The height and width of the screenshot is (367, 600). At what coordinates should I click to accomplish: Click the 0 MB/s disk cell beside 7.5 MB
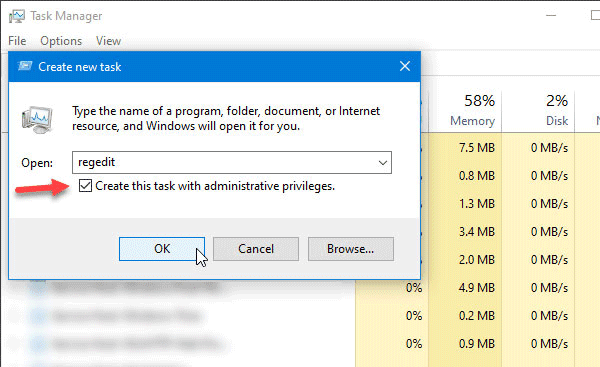point(538,147)
